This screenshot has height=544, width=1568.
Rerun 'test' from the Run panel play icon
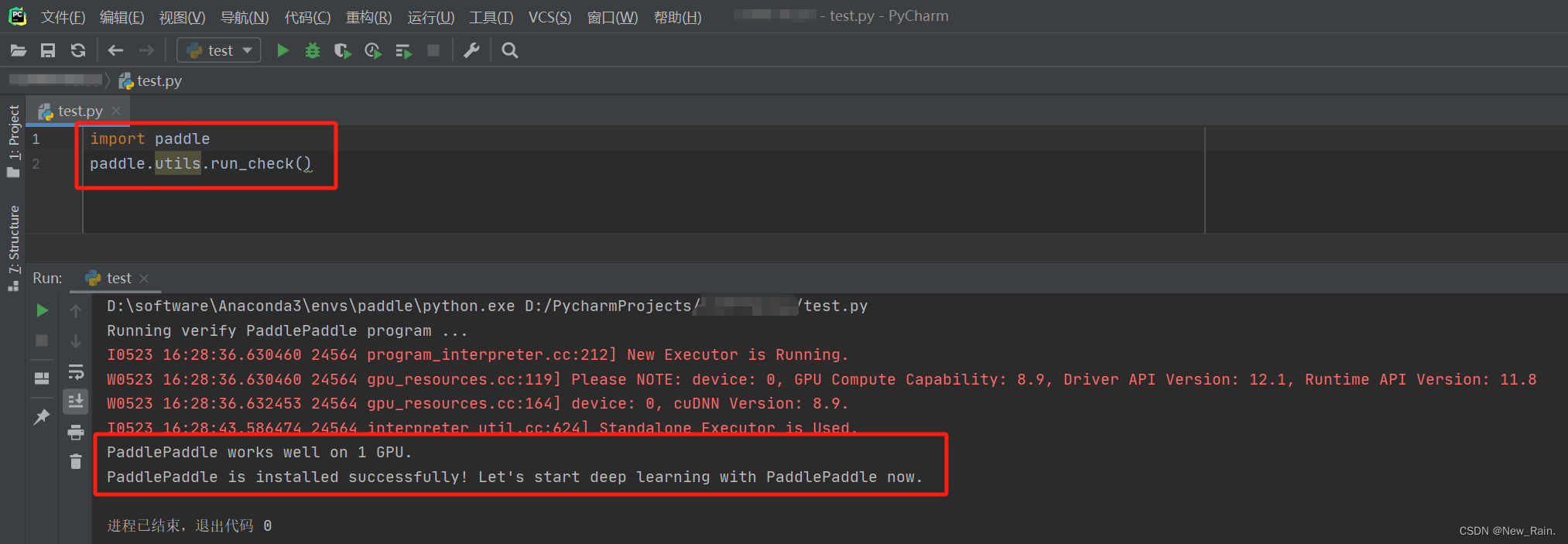tap(43, 310)
